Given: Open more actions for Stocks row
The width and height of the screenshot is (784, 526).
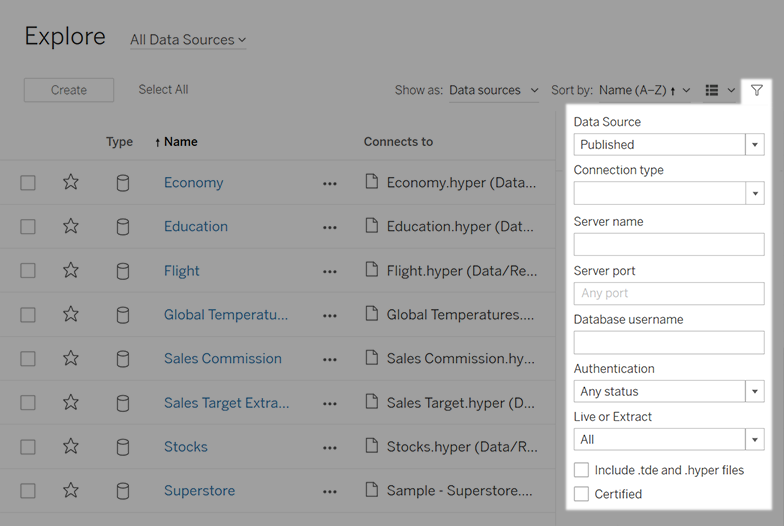Looking at the screenshot, I should tap(330, 448).
